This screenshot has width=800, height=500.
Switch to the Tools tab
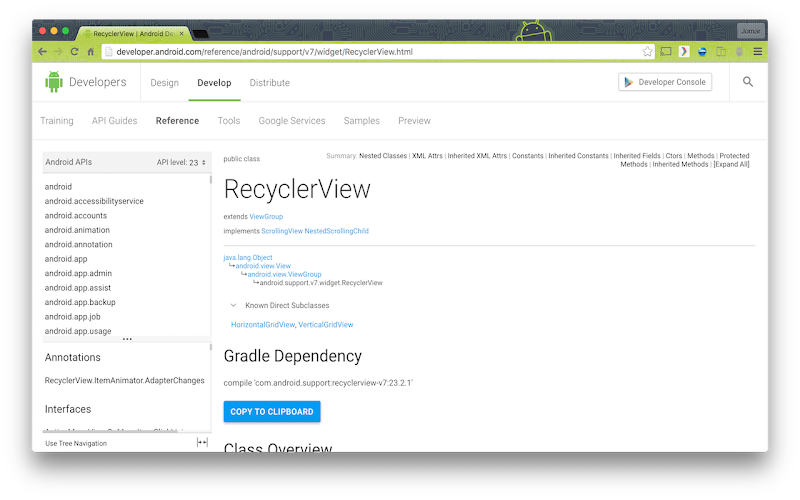pos(229,121)
